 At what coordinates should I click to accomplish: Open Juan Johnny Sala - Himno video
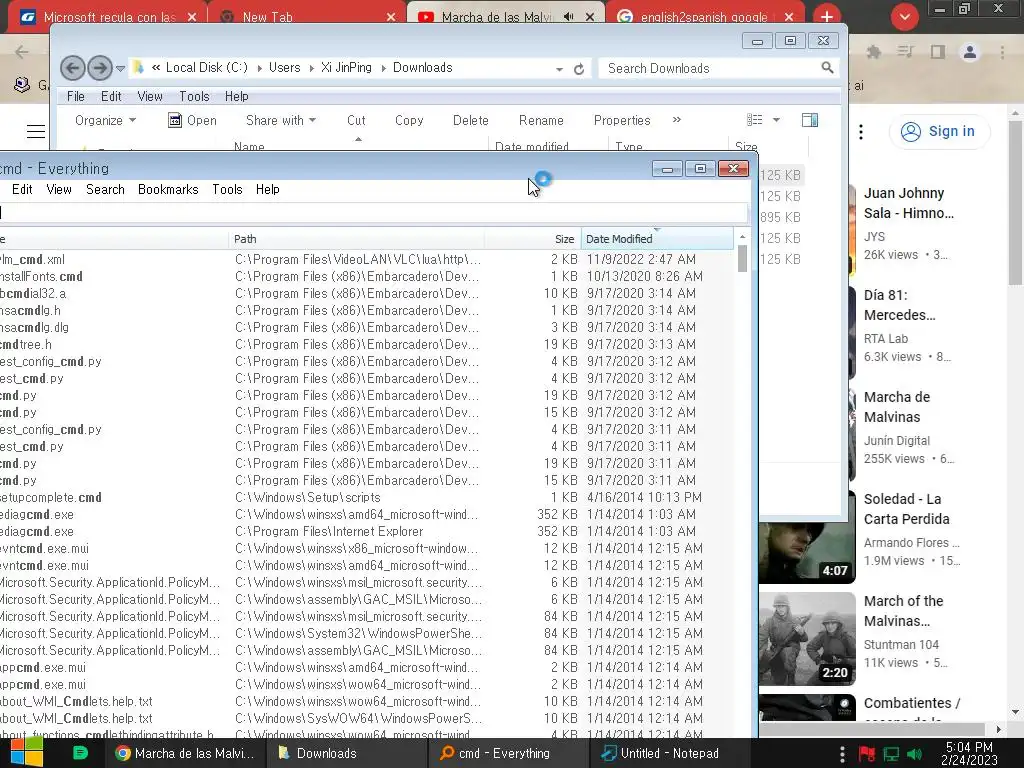[908, 203]
